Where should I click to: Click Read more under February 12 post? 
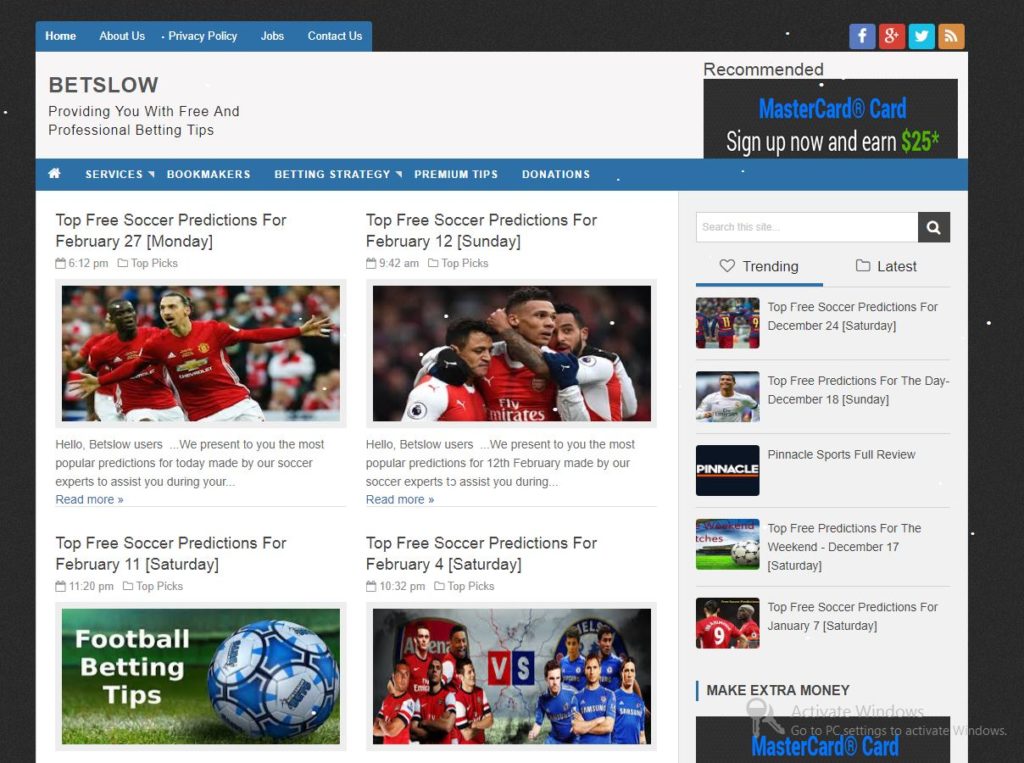coord(400,499)
